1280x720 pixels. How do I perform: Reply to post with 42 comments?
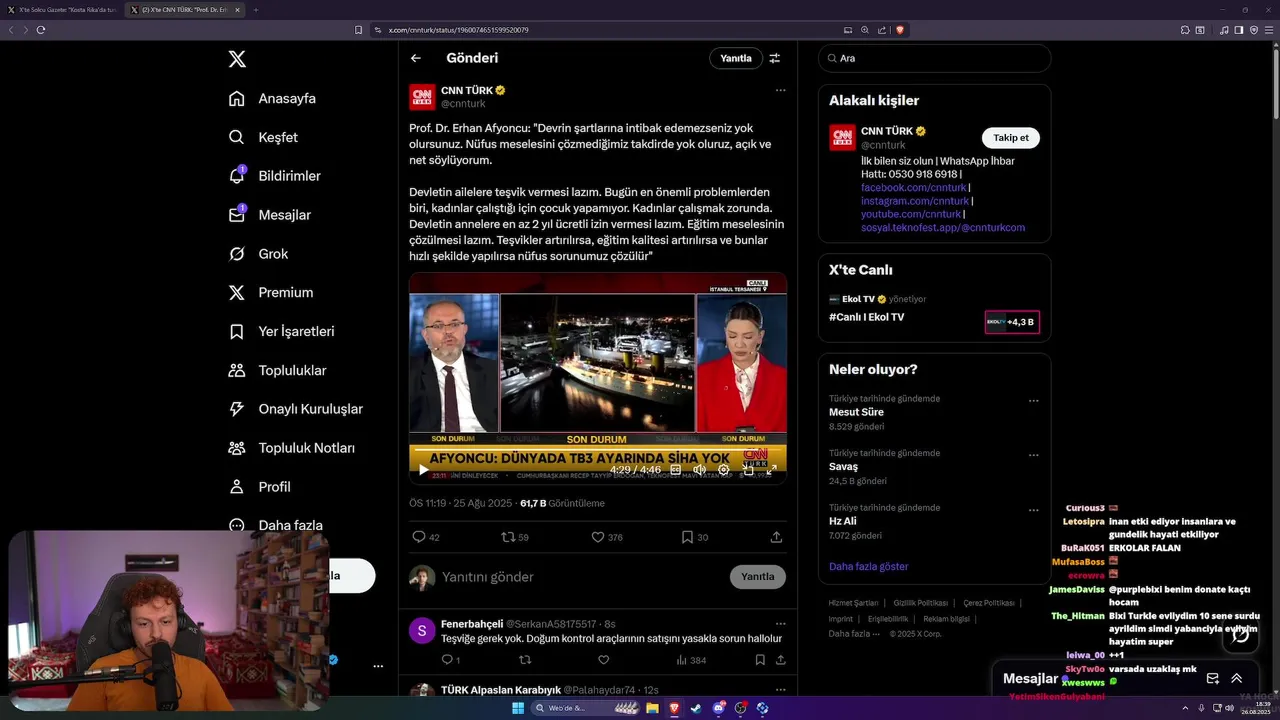point(426,537)
